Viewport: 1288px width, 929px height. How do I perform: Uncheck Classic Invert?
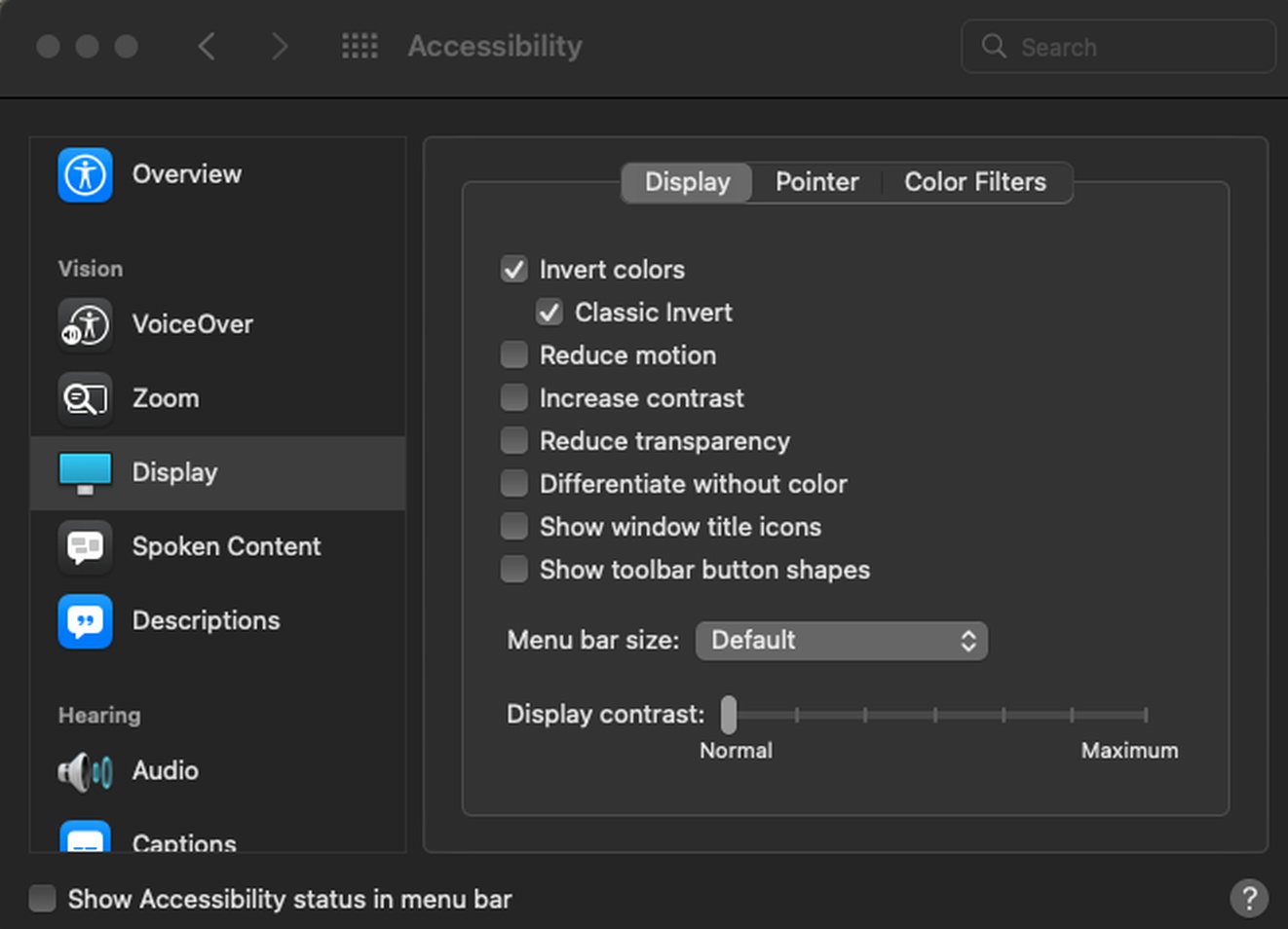pos(549,312)
